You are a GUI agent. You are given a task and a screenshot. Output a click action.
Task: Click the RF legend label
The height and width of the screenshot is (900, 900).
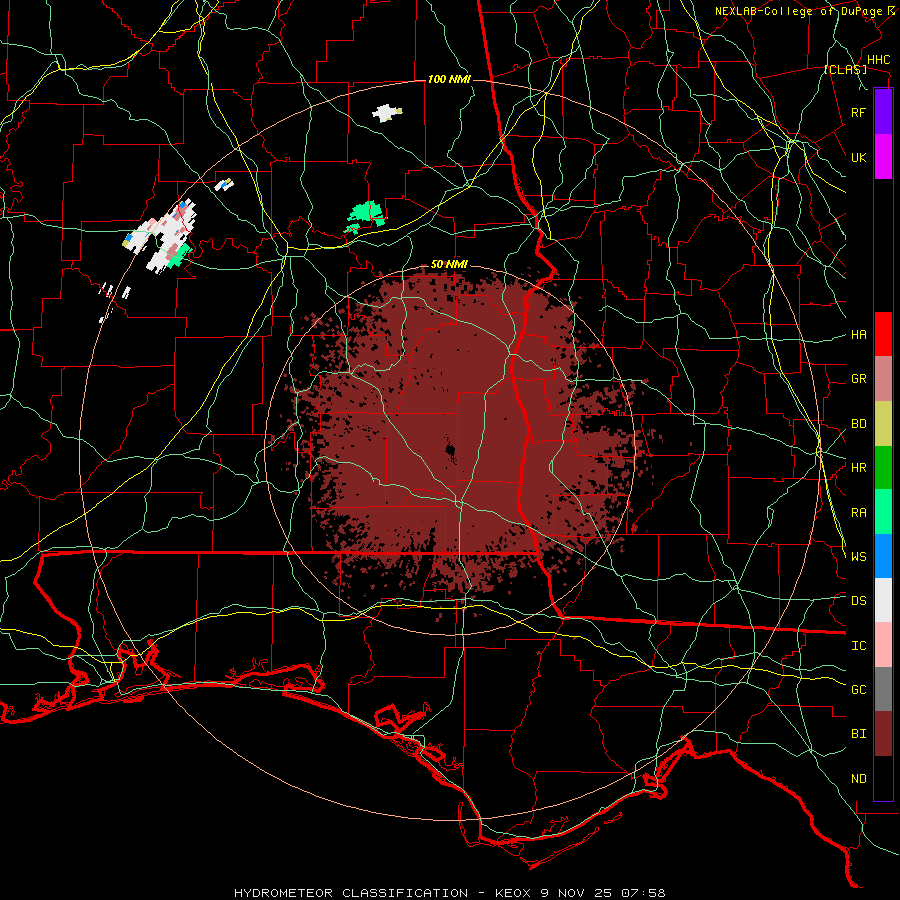(x=859, y=112)
